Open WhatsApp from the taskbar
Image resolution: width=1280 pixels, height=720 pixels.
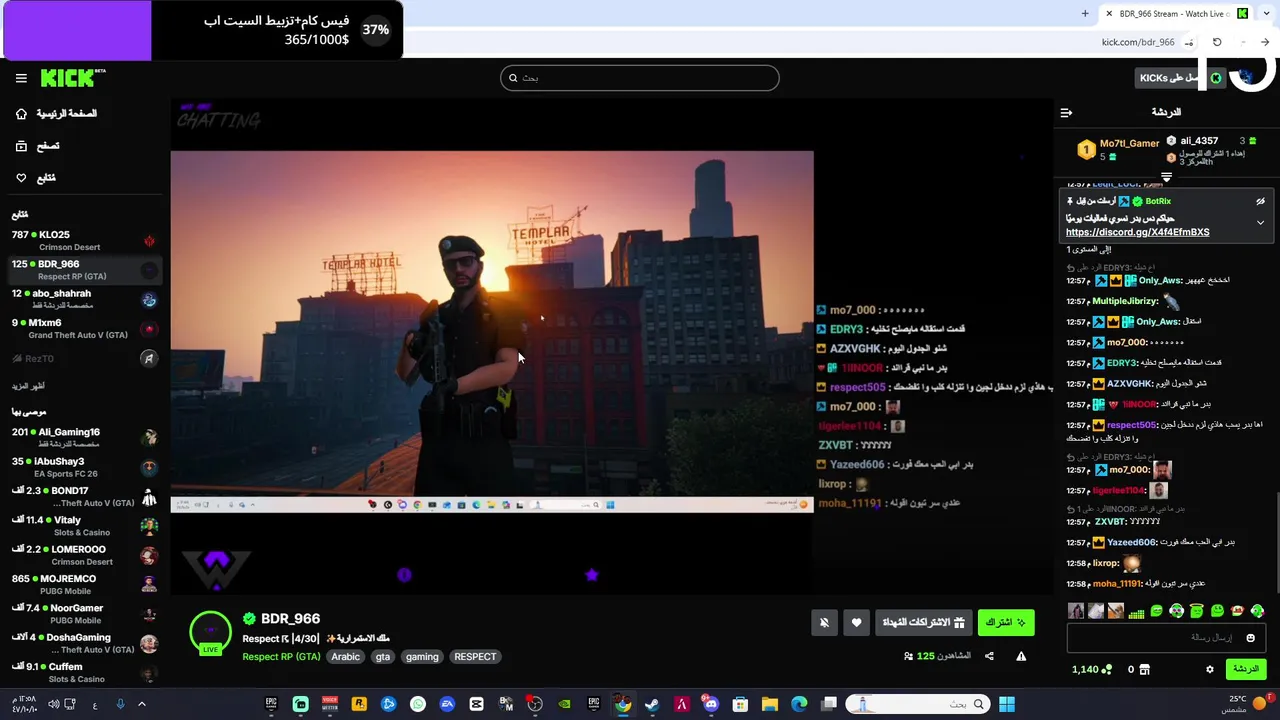[418, 704]
